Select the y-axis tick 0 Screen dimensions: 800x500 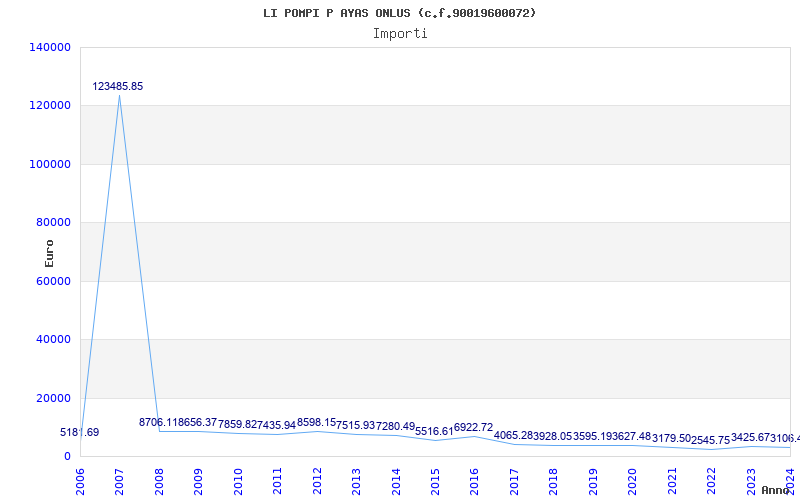tap(67, 456)
